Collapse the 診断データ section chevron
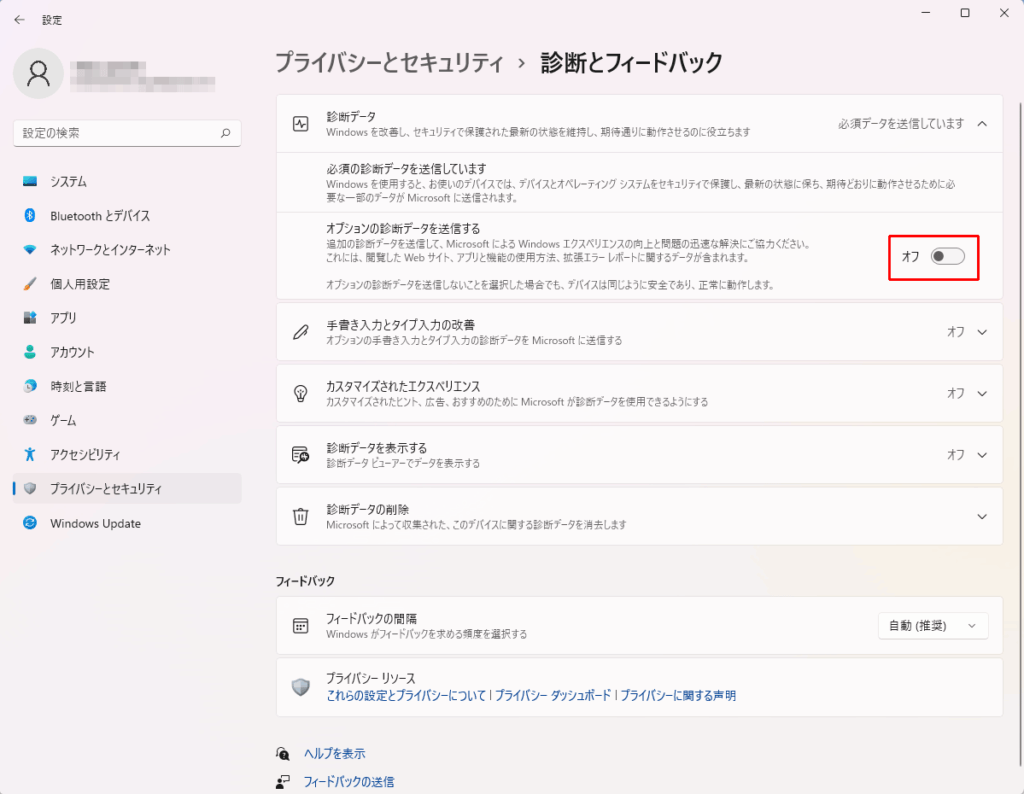The height and width of the screenshot is (794, 1024). [x=982, y=124]
